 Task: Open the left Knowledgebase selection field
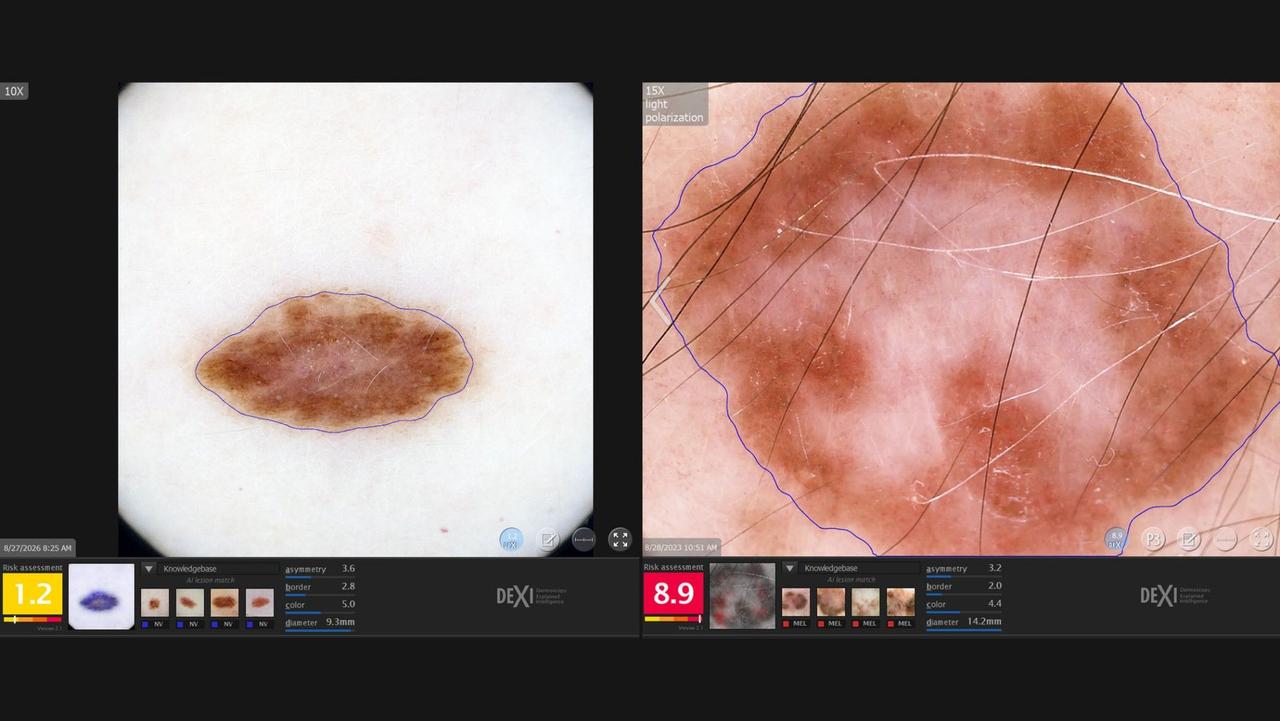218,569
